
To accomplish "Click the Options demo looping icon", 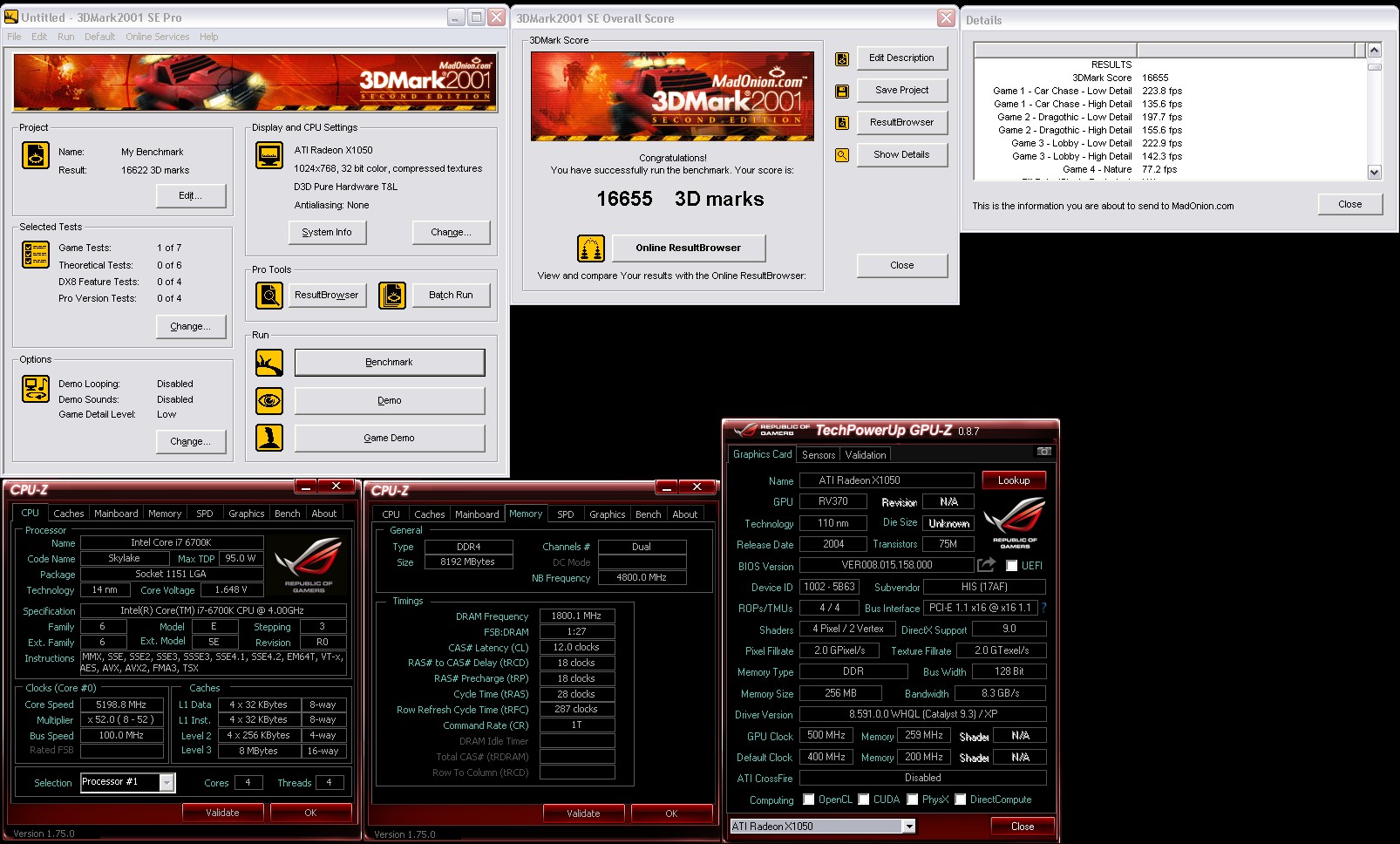I will (36, 389).
